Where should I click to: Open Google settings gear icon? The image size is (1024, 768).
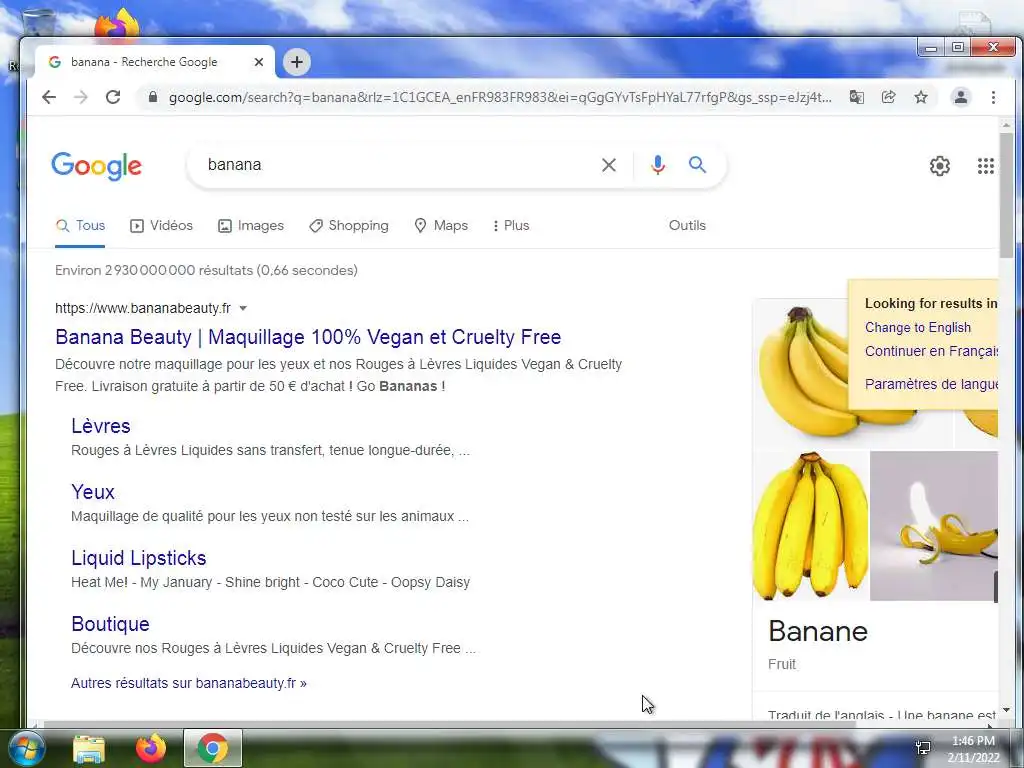940,166
